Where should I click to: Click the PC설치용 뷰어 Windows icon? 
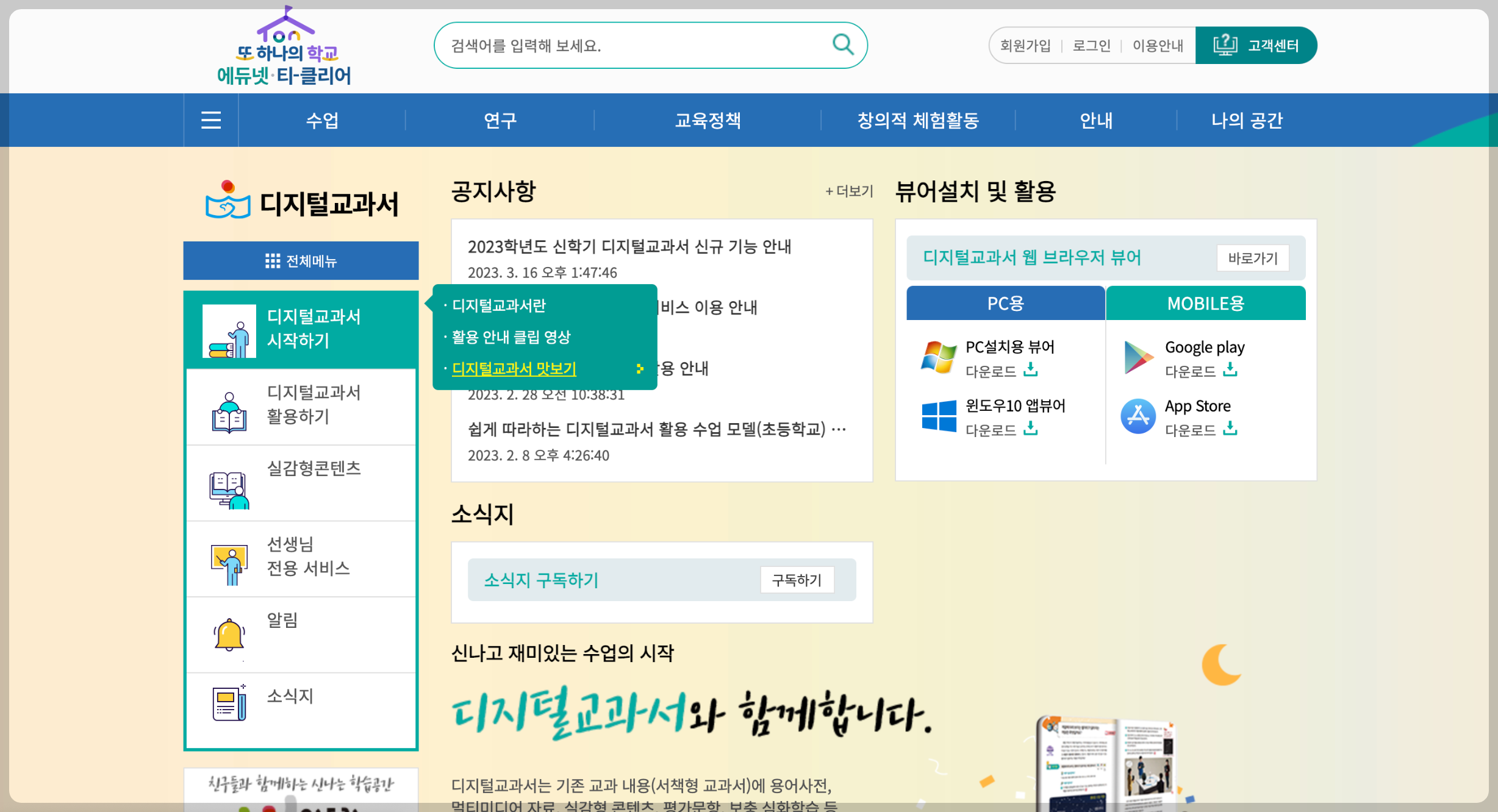click(x=938, y=357)
